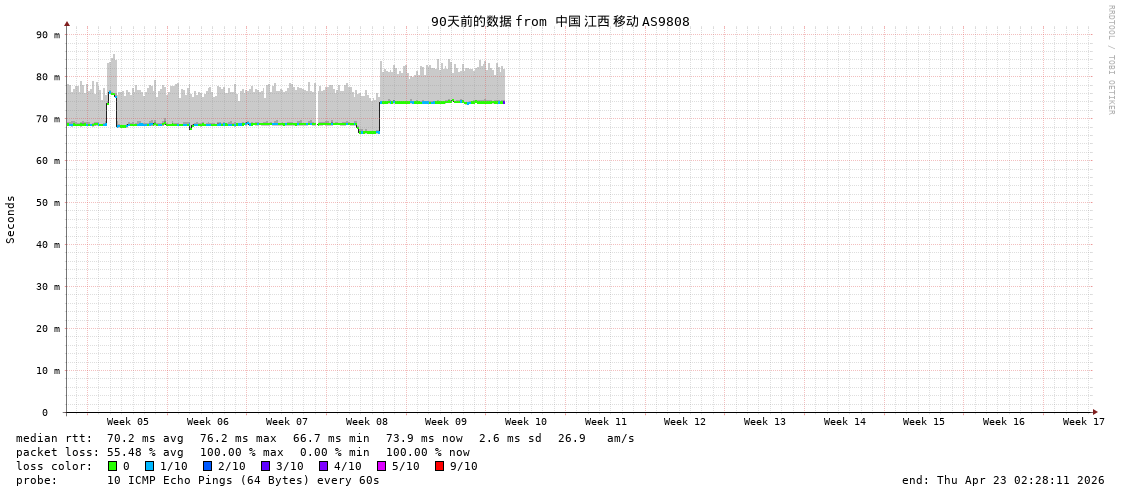
Task: Click the green 0 loss color swatch
Action: (112, 466)
